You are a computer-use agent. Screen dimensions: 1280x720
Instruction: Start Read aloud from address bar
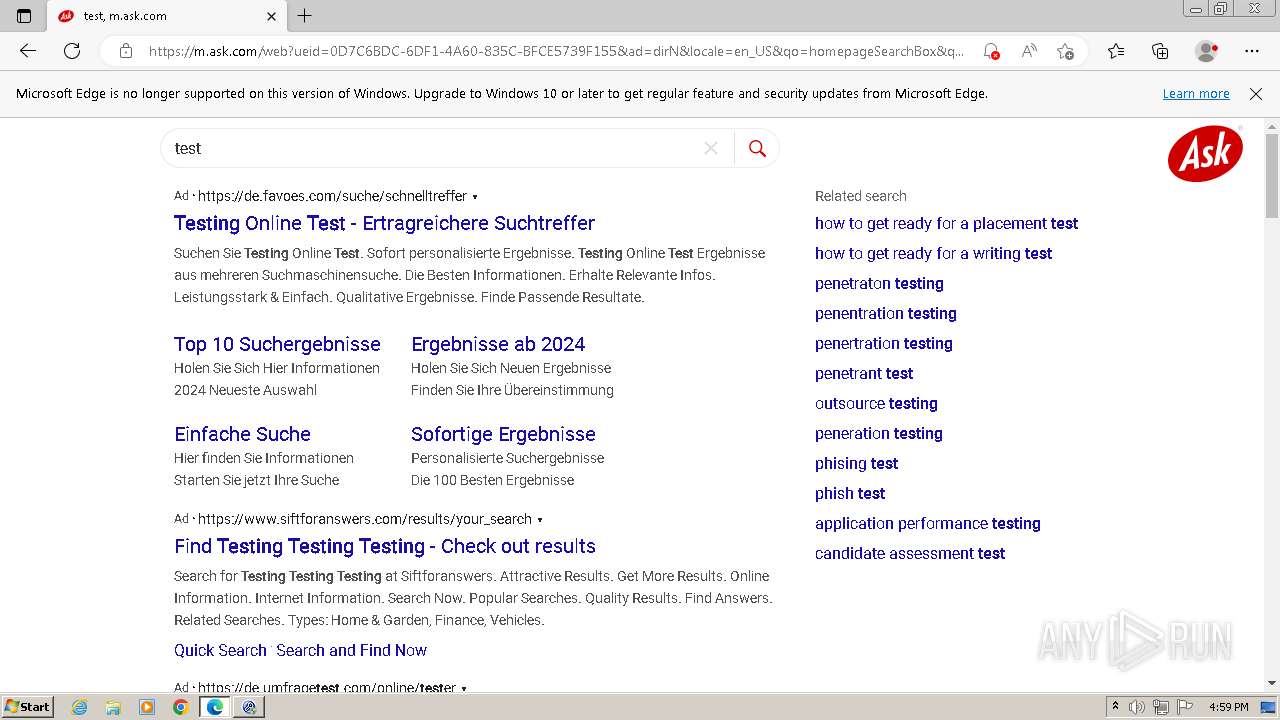pyautogui.click(x=1029, y=51)
